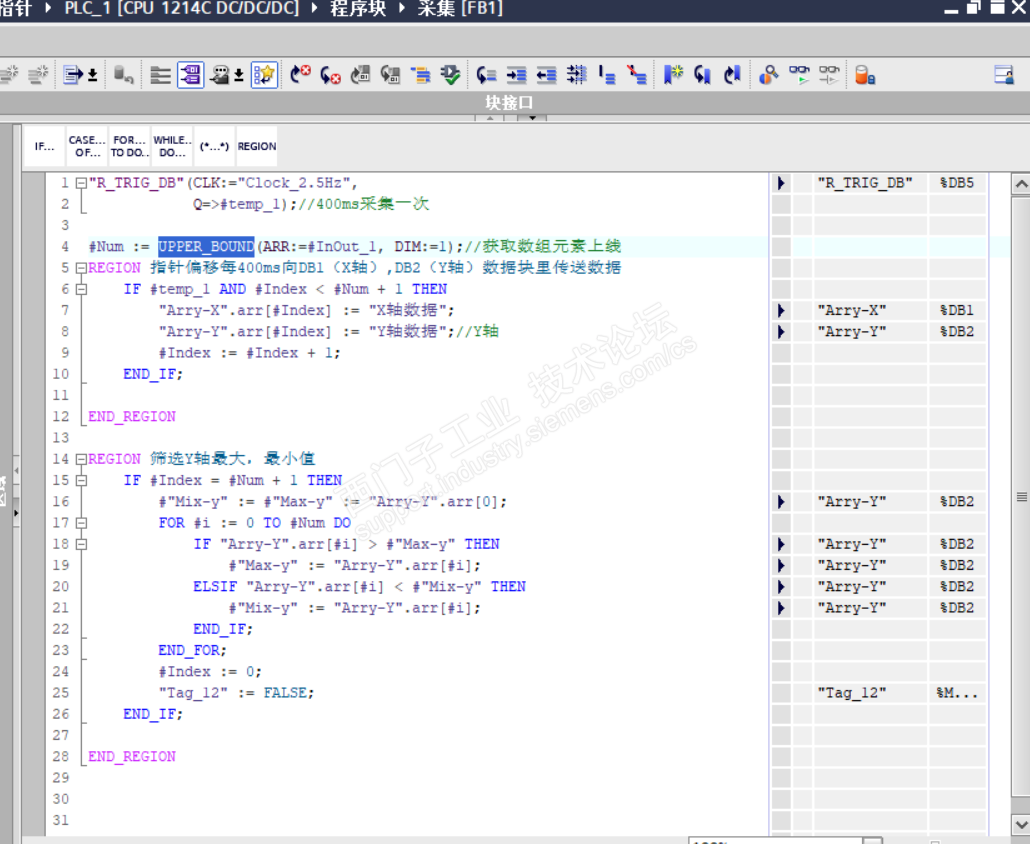
Task: Click the go-to-line arrow icon
Action: [486, 75]
